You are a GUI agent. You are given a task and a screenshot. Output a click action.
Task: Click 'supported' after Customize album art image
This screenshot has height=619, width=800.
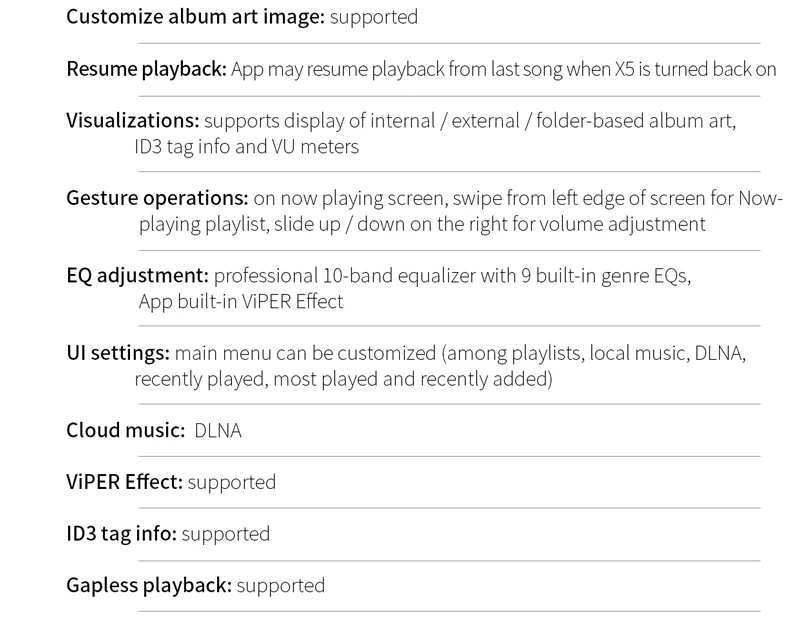point(374,17)
